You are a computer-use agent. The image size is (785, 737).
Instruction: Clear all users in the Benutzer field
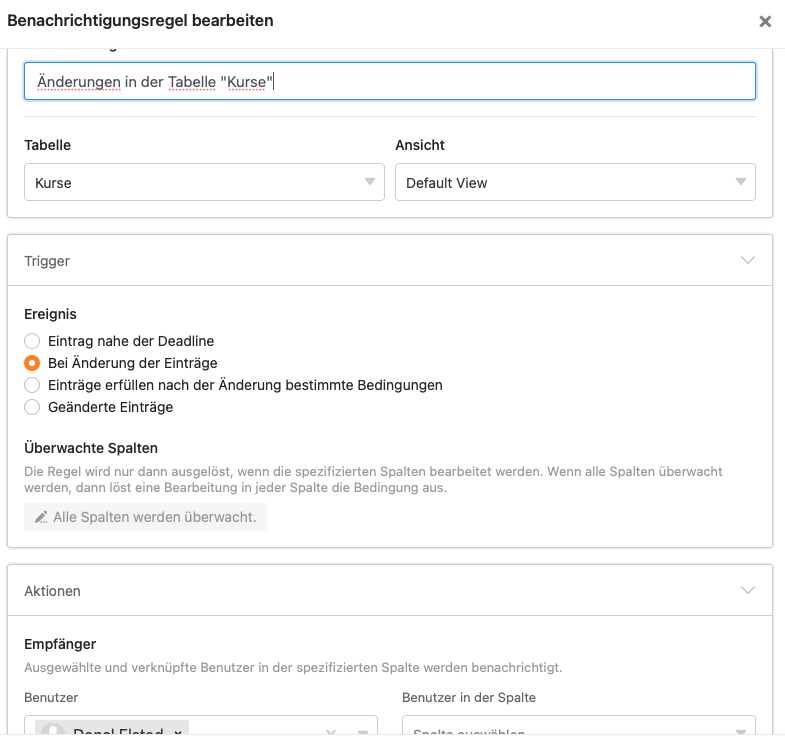tap(332, 732)
